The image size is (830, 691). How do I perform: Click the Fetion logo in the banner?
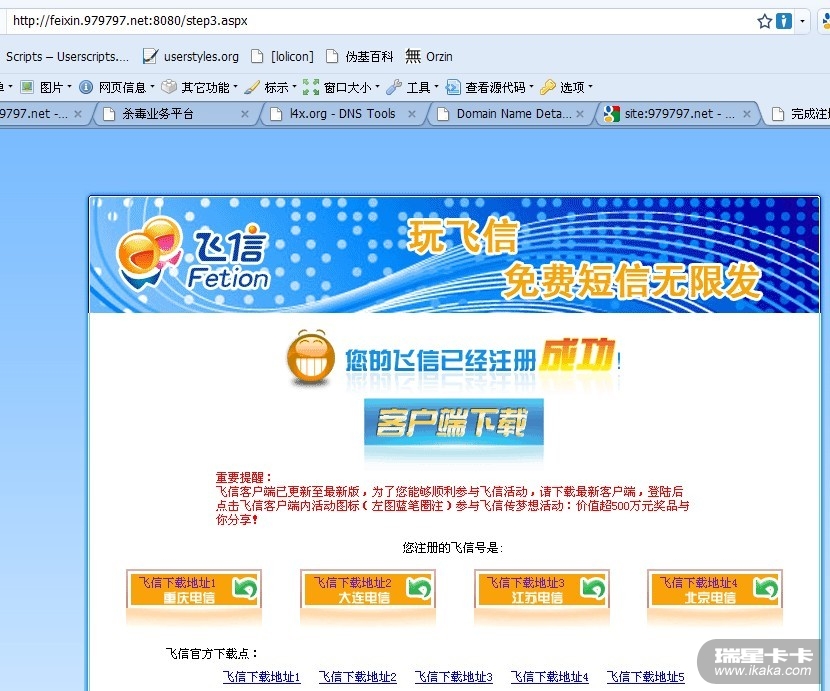(193, 254)
